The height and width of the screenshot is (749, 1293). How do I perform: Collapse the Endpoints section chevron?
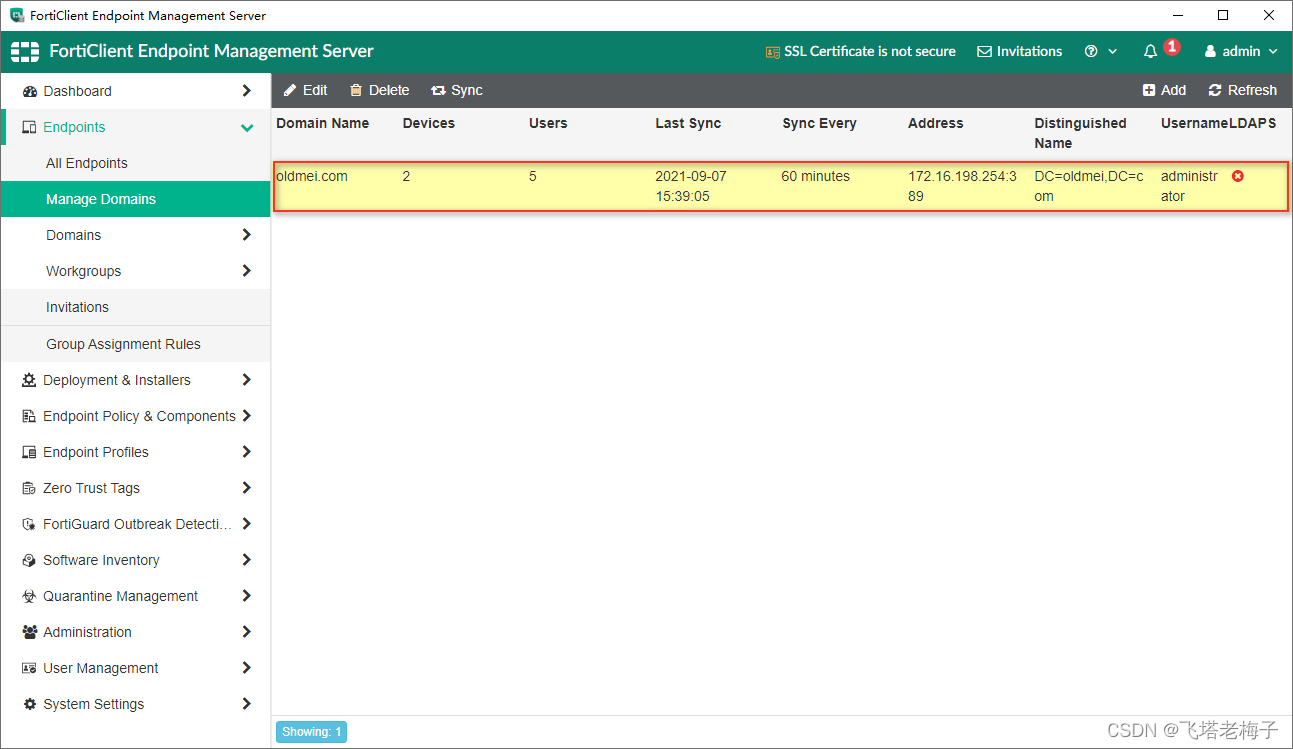pyautogui.click(x=246, y=127)
